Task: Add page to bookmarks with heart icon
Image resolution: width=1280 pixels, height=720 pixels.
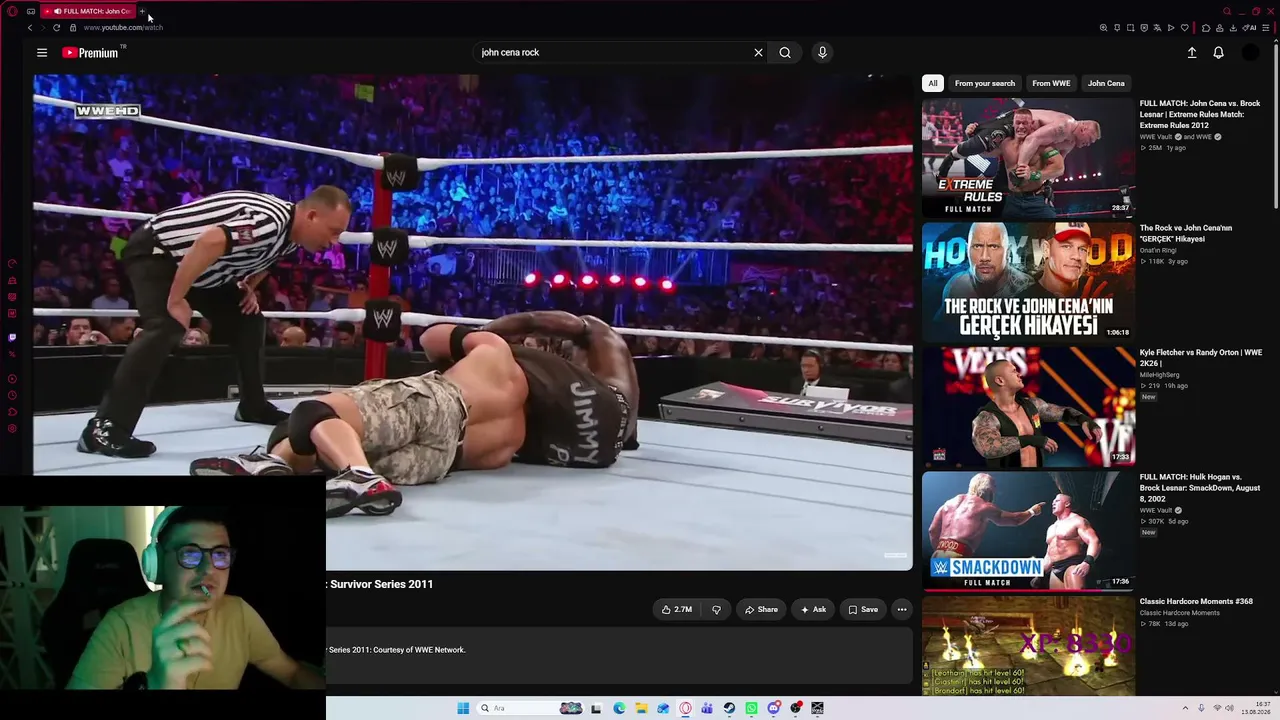Action: coord(1185,28)
